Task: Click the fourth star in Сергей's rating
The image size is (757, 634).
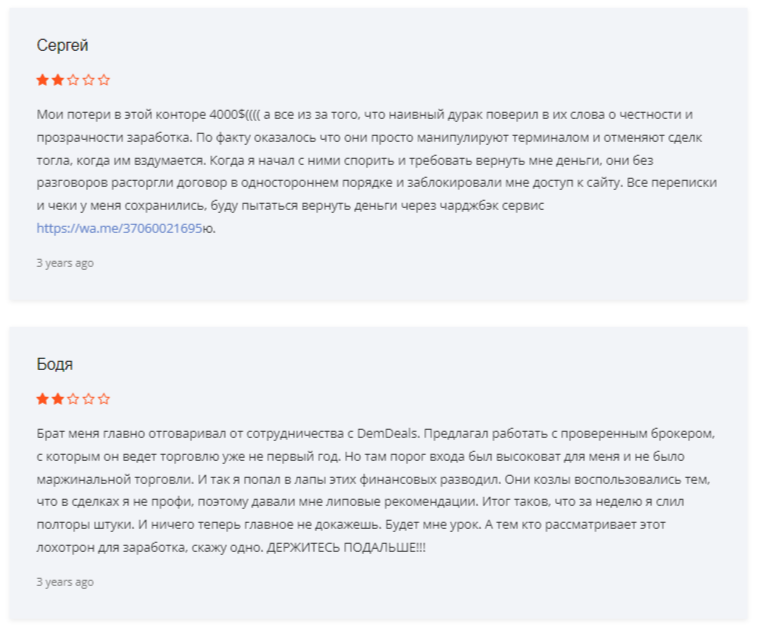Action: point(88,80)
